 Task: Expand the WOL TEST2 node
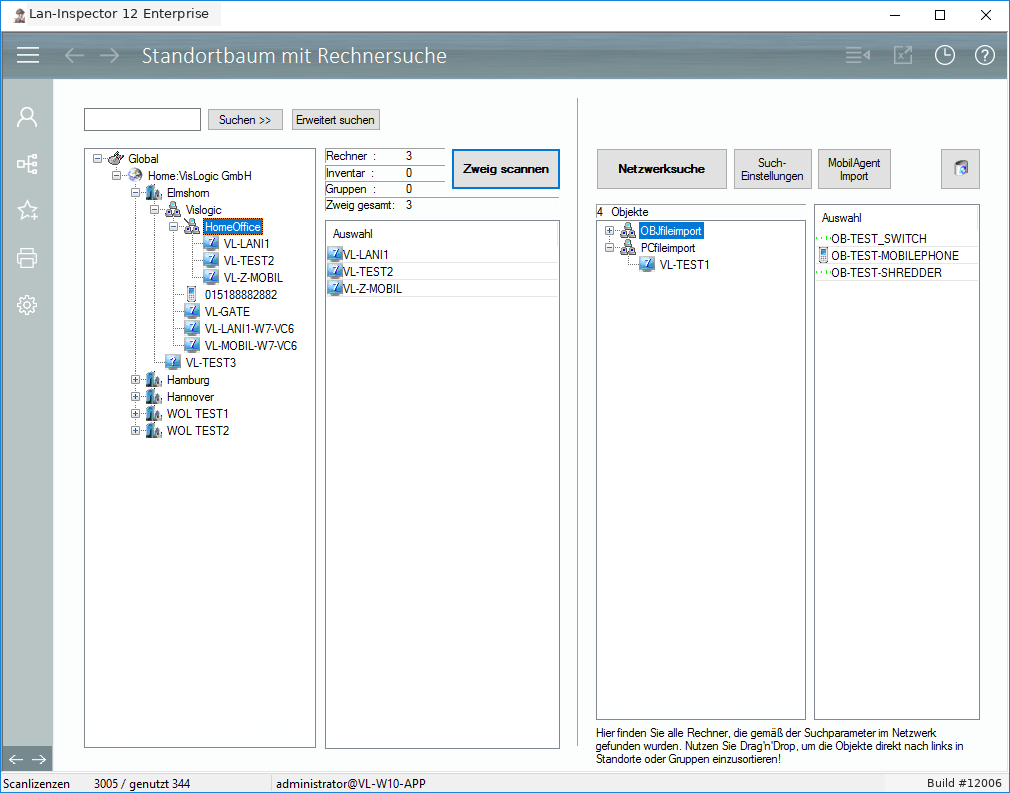click(135, 430)
